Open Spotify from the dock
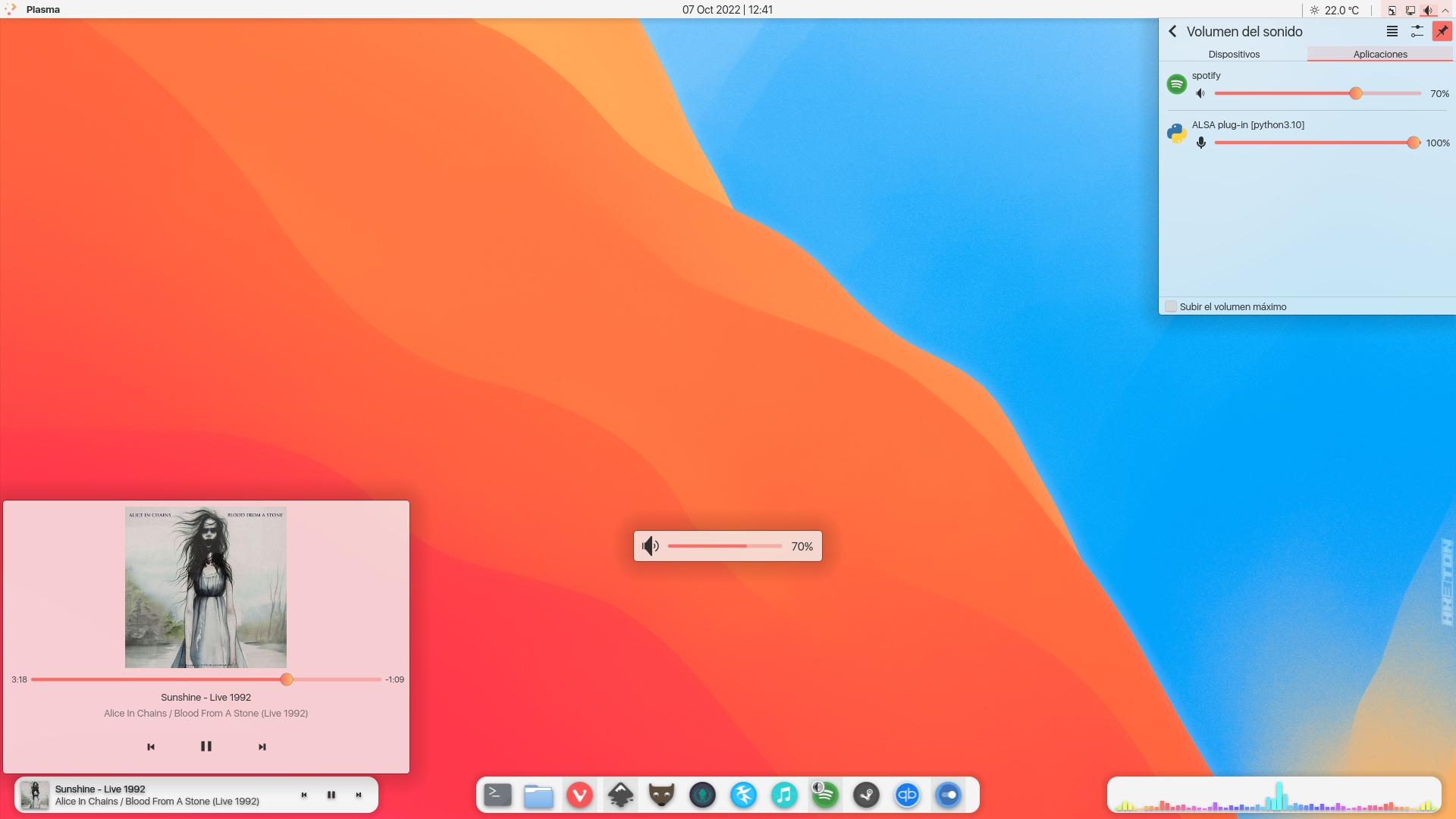This screenshot has height=819, width=1456. point(827,795)
